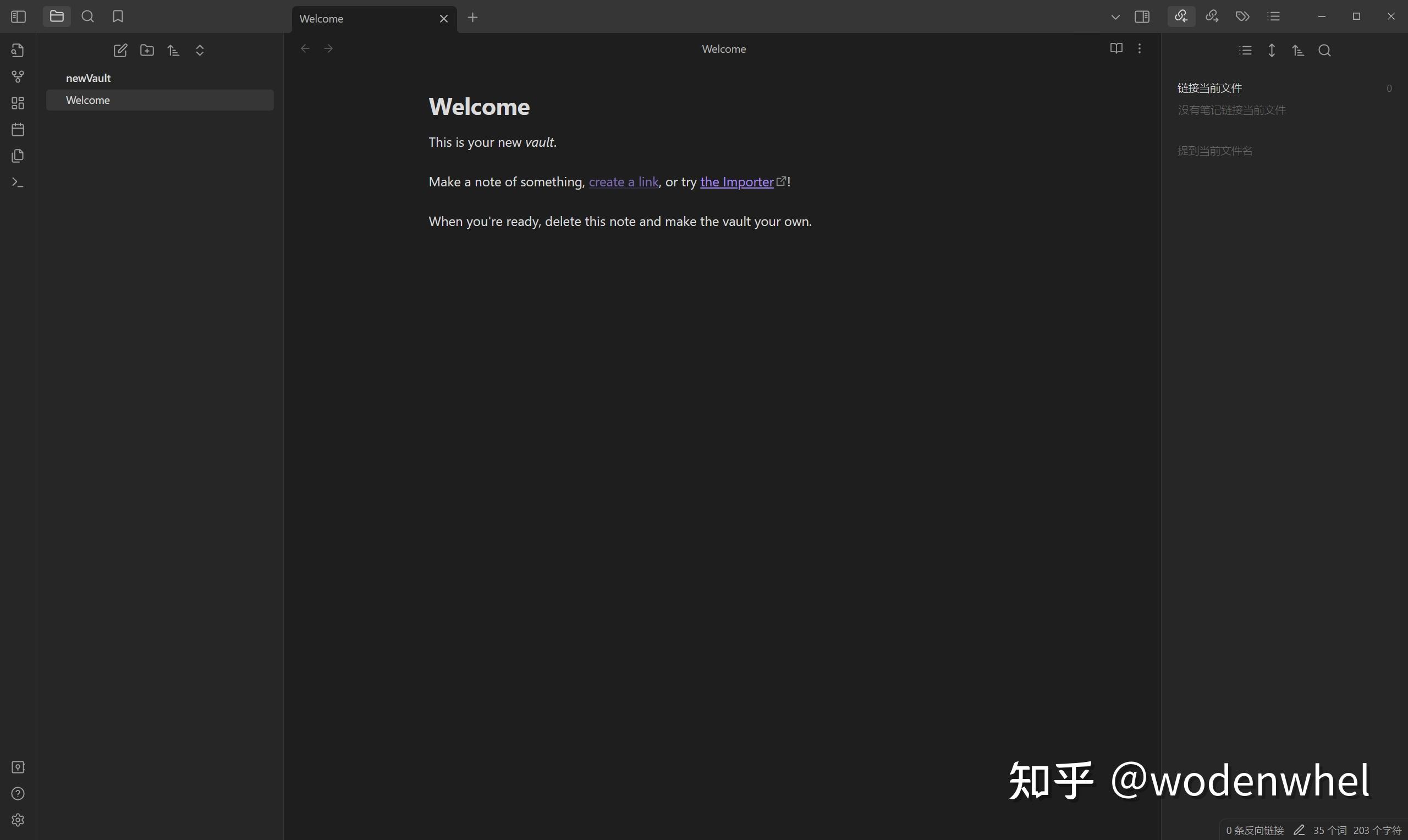Minimize the Obsidian window

pyautogui.click(x=1322, y=16)
